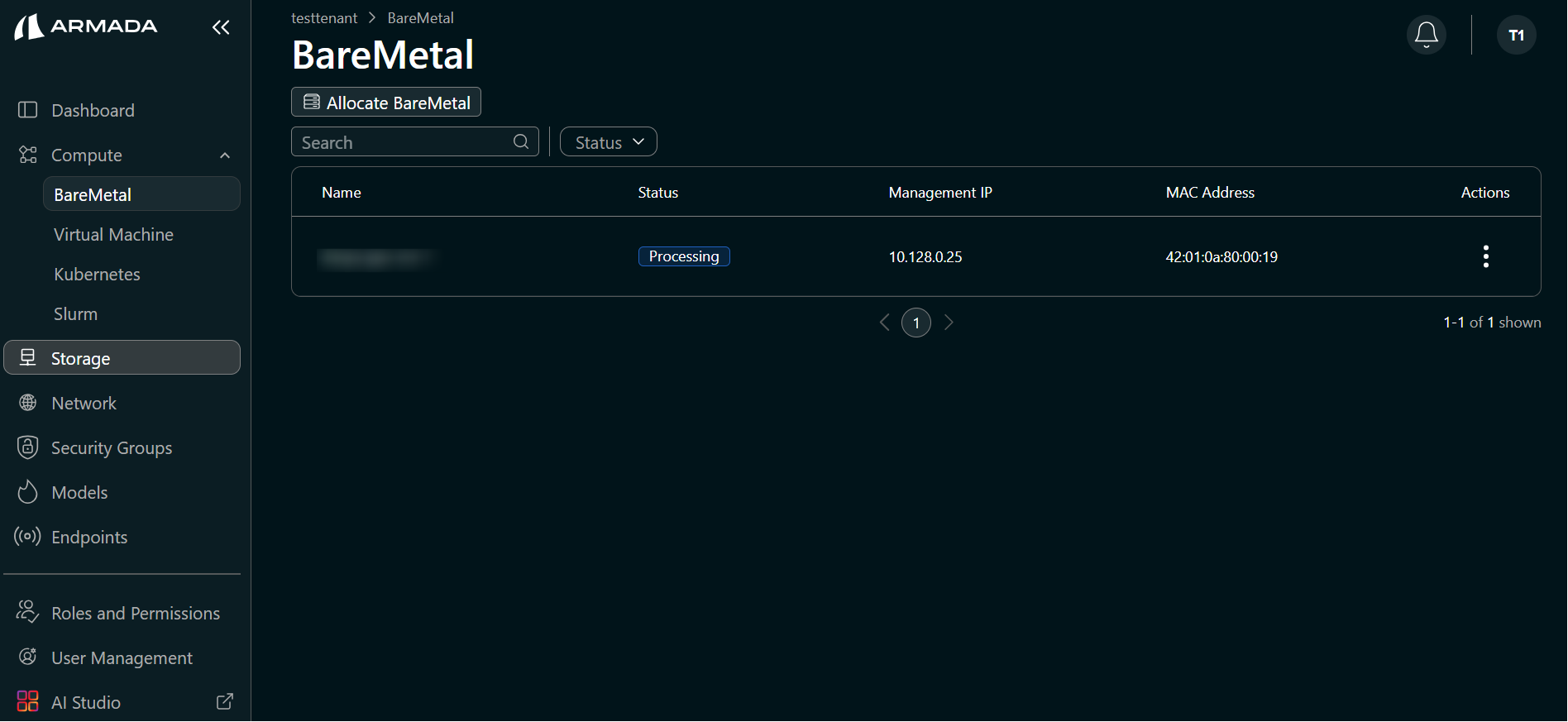Image resolution: width=1568 pixels, height=722 pixels.
Task: Click the '1-1 of 1 shown' text
Action: click(1492, 323)
